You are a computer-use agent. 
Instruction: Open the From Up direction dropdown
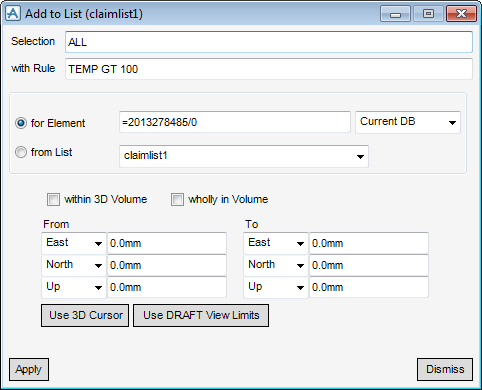coord(74,287)
